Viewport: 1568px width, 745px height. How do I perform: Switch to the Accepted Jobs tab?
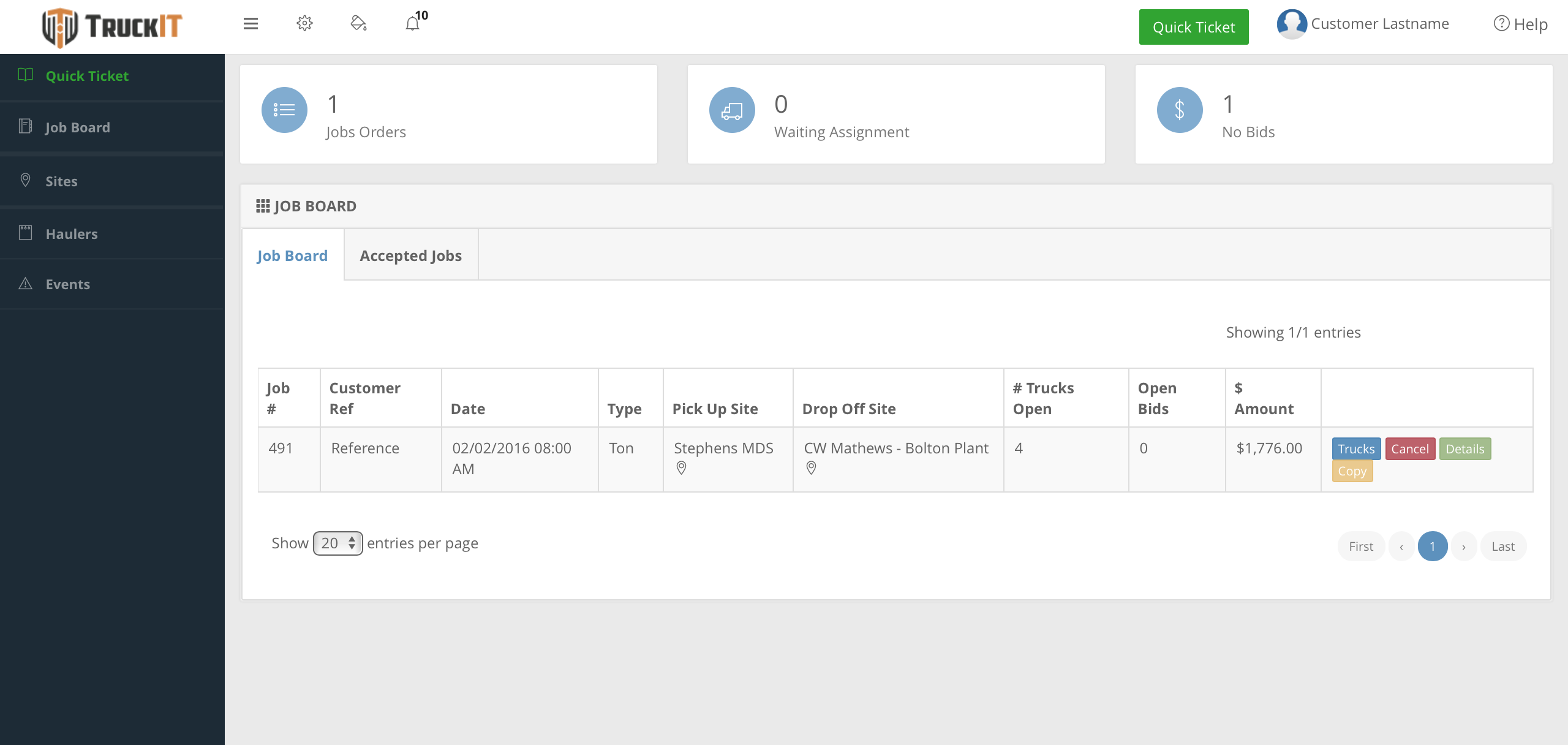coord(410,256)
